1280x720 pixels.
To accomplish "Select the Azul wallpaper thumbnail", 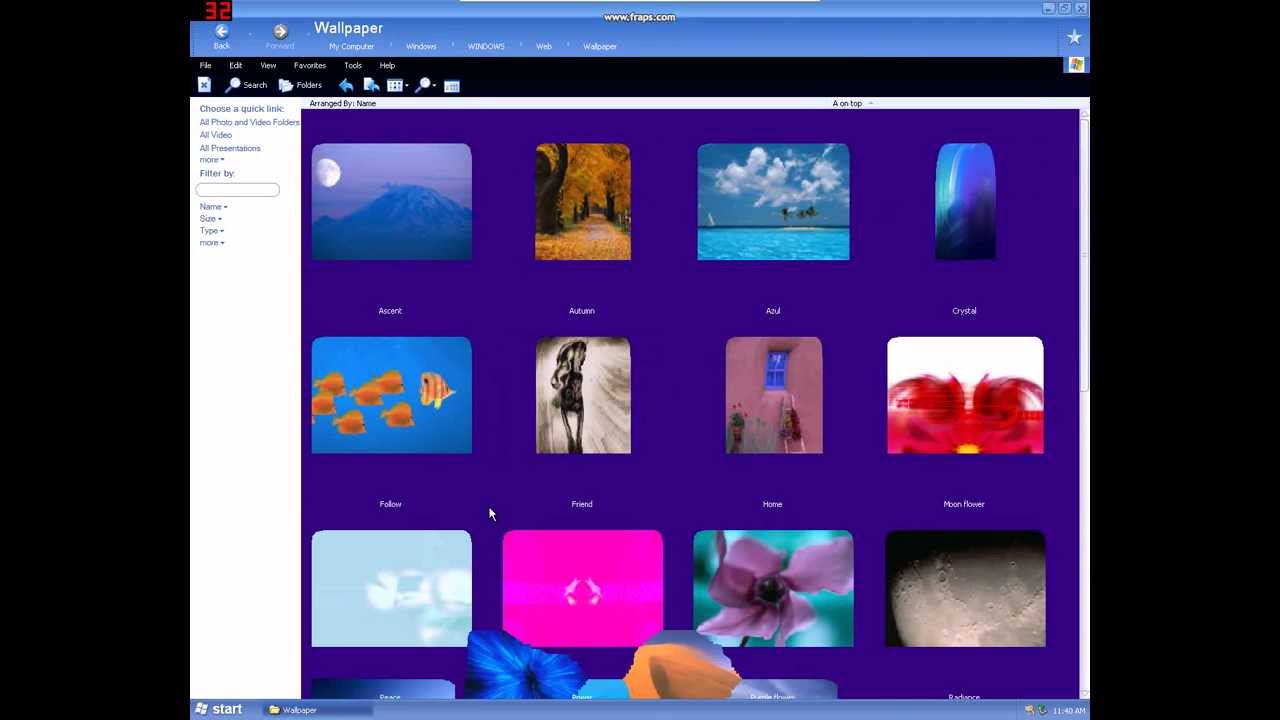I will coord(773,202).
